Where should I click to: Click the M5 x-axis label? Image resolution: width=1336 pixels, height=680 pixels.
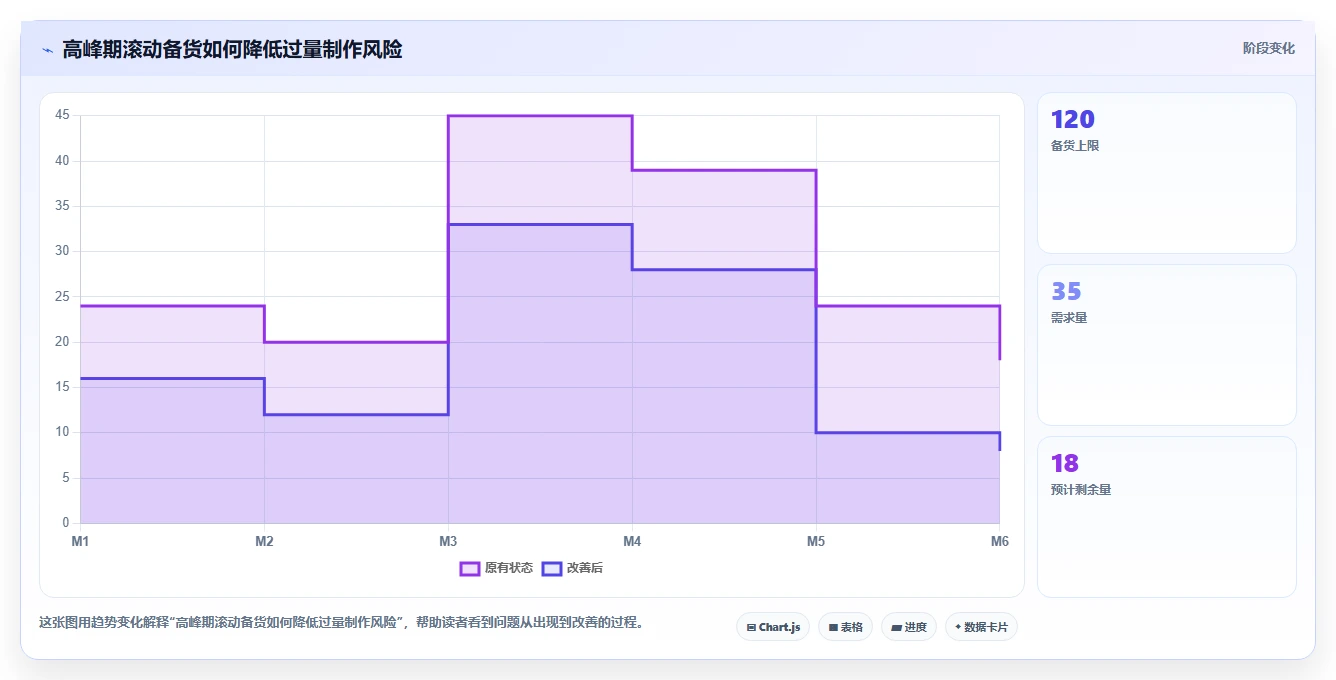coord(816,541)
